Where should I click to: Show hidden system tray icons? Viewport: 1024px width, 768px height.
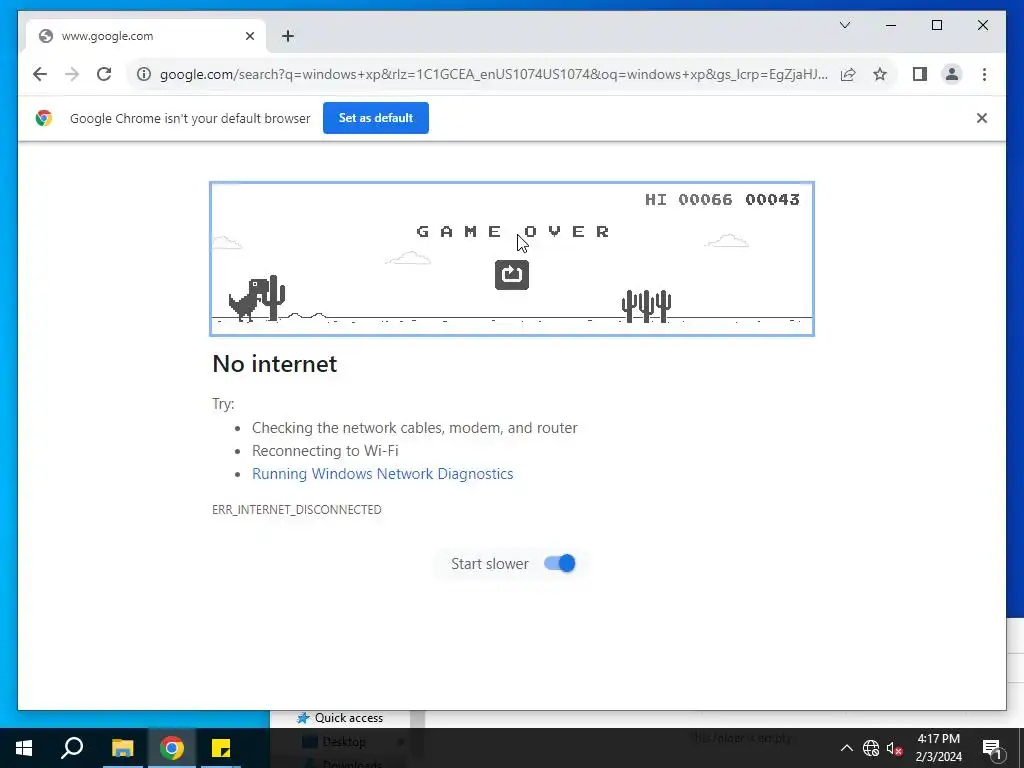(x=846, y=748)
